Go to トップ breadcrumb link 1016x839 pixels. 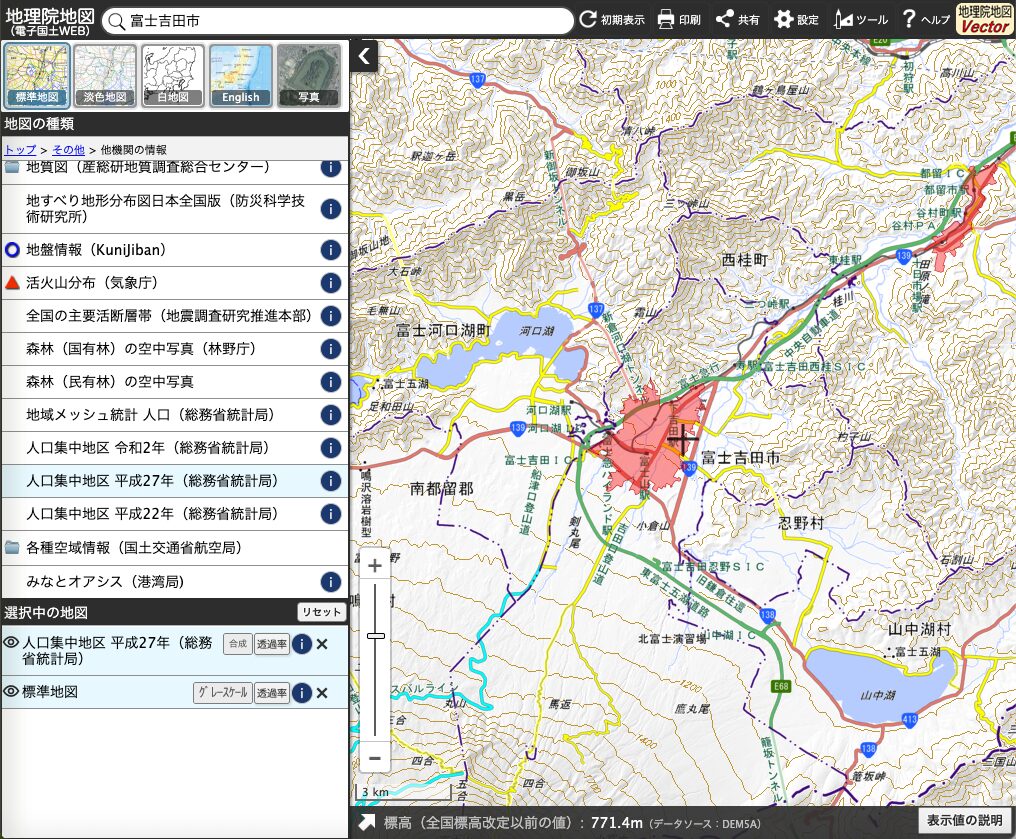pos(20,149)
